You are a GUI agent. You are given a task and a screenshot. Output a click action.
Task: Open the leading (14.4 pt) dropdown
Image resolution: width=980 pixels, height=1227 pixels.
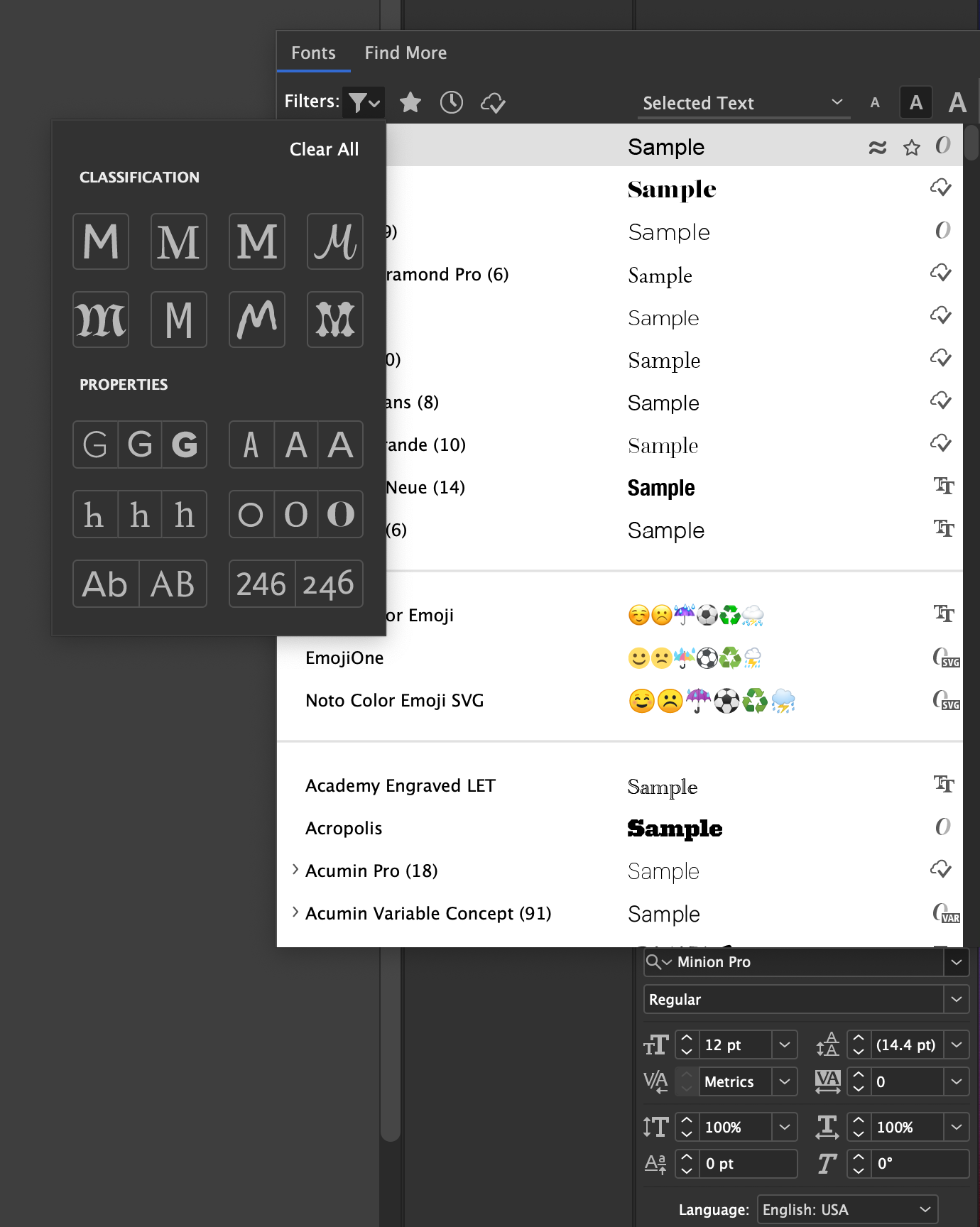click(957, 1045)
